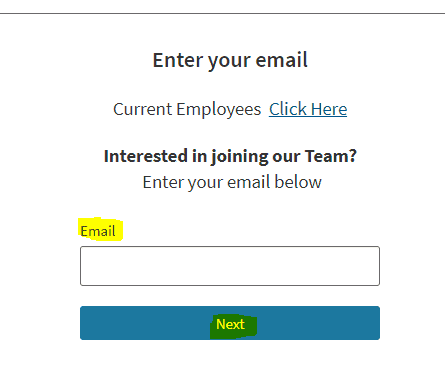Select the highlighted Email label
This screenshot has height=368, width=445.
[x=98, y=231]
